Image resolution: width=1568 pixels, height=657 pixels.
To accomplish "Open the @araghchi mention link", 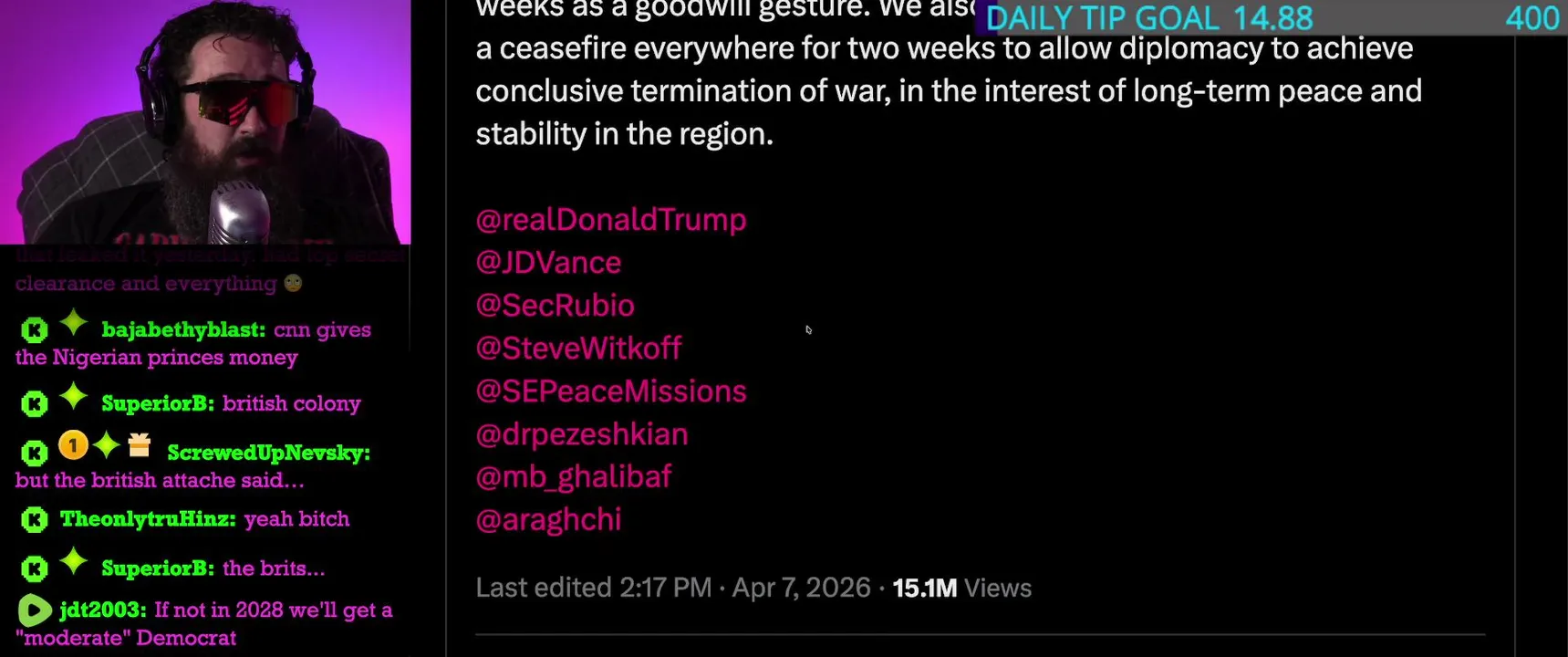I will [548, 520].
